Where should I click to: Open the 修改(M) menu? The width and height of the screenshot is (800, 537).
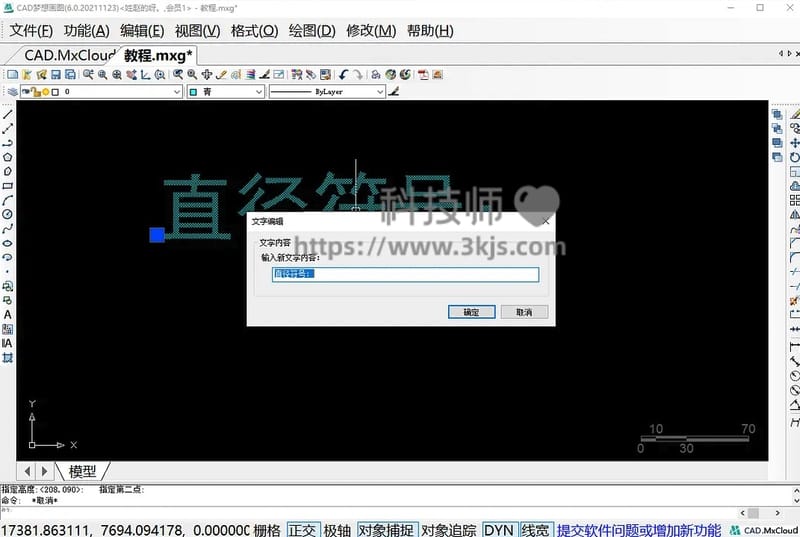coord(371,31)
